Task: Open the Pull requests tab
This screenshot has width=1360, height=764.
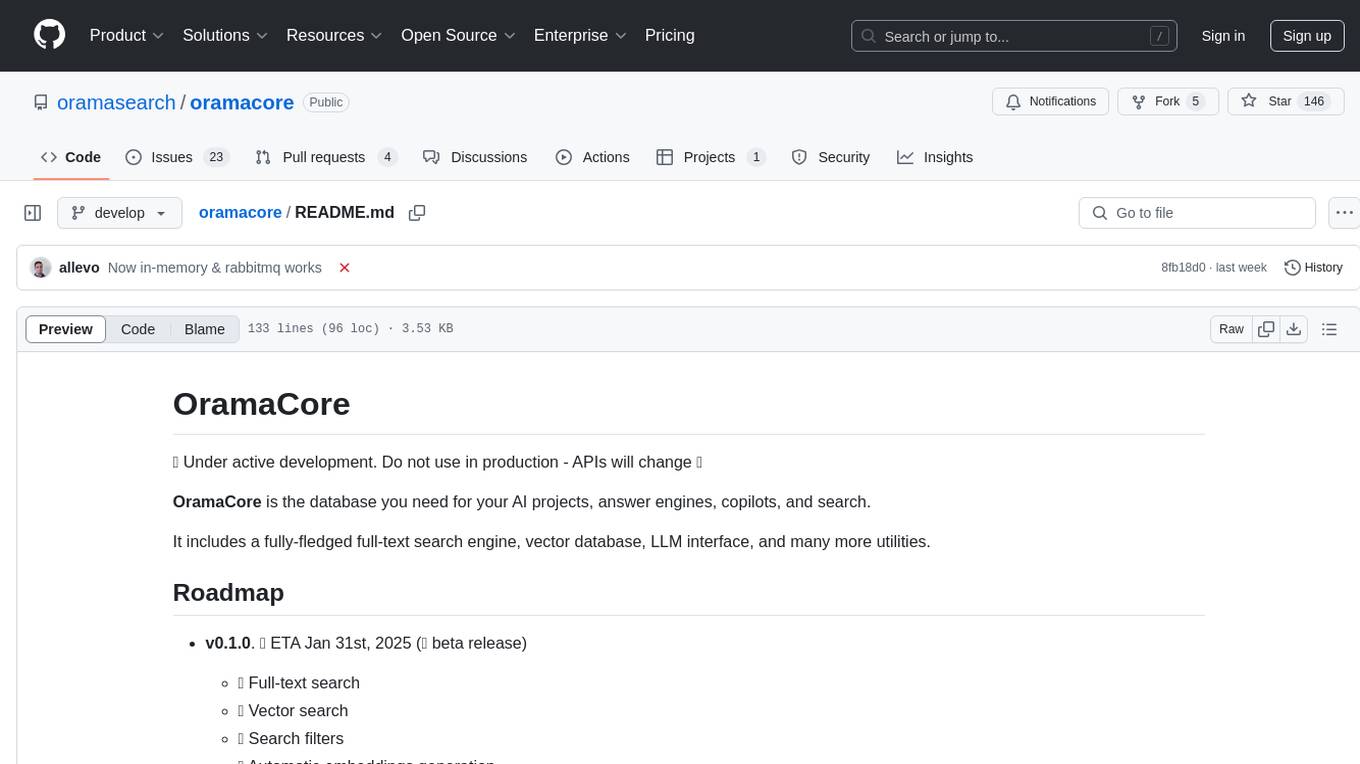Action: pos(326,157)
